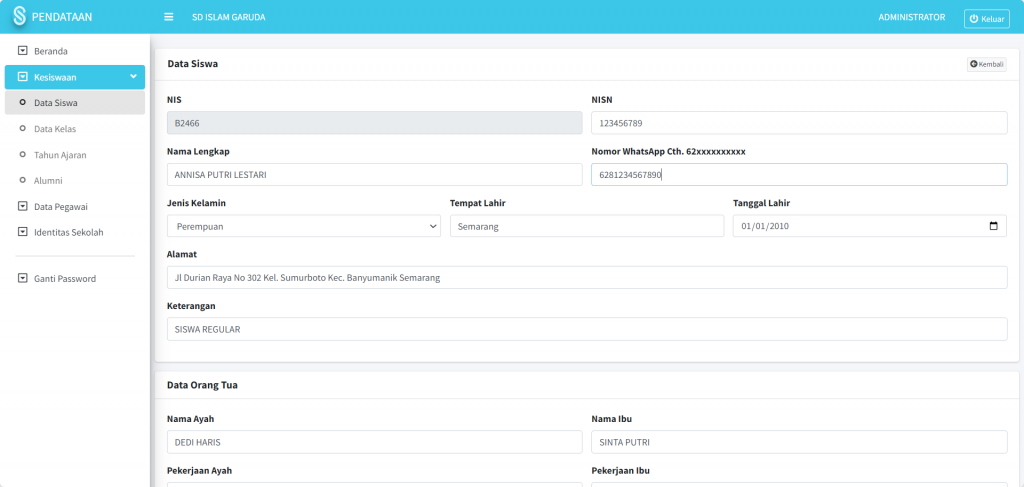The width and height of the screenshot is (1024, 487).
Task: Go to Alumni in the sidebar
Action: point(75,180)
